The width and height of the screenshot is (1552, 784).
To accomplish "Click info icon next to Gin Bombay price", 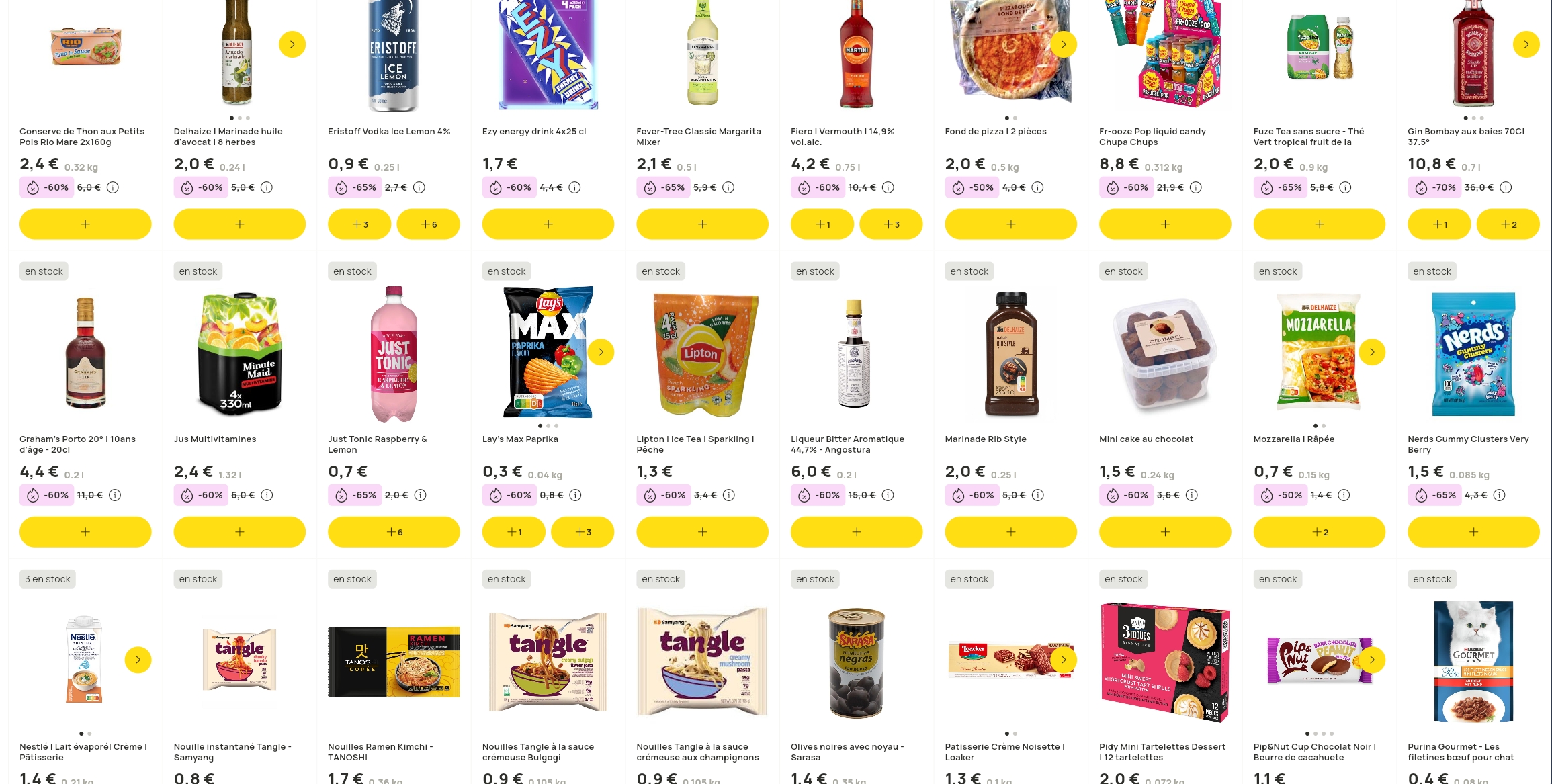I will click(x=1506, y=187).
